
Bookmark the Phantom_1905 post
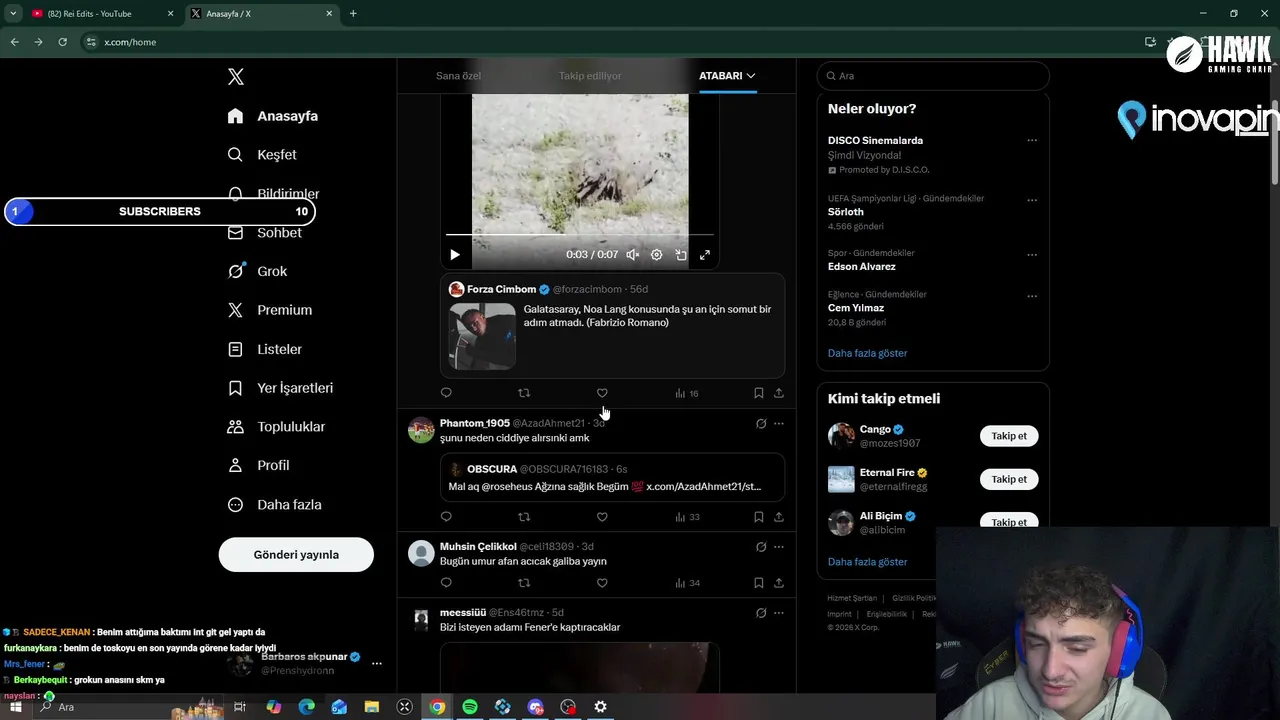[759, 517]
